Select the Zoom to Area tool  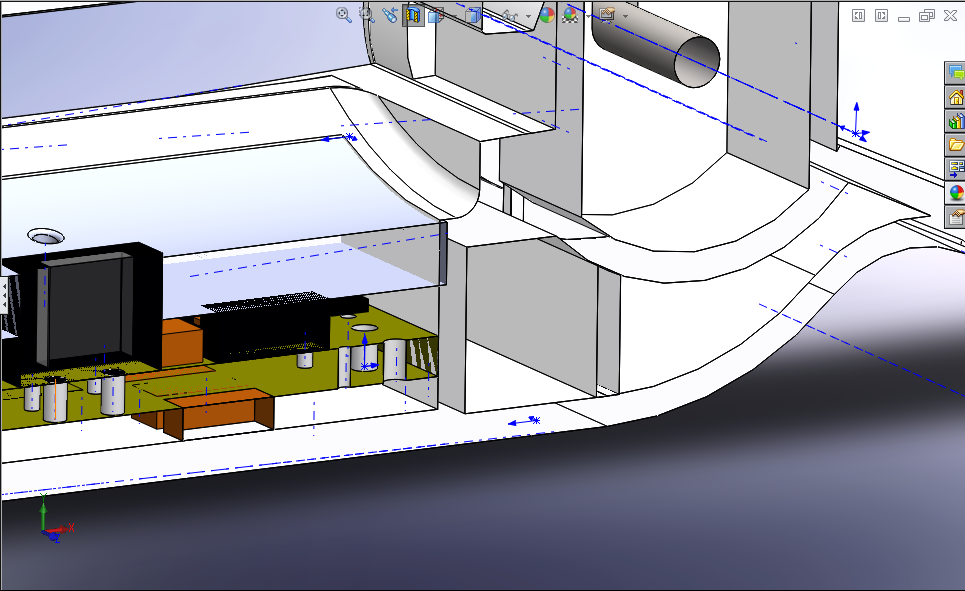point(367,15)
